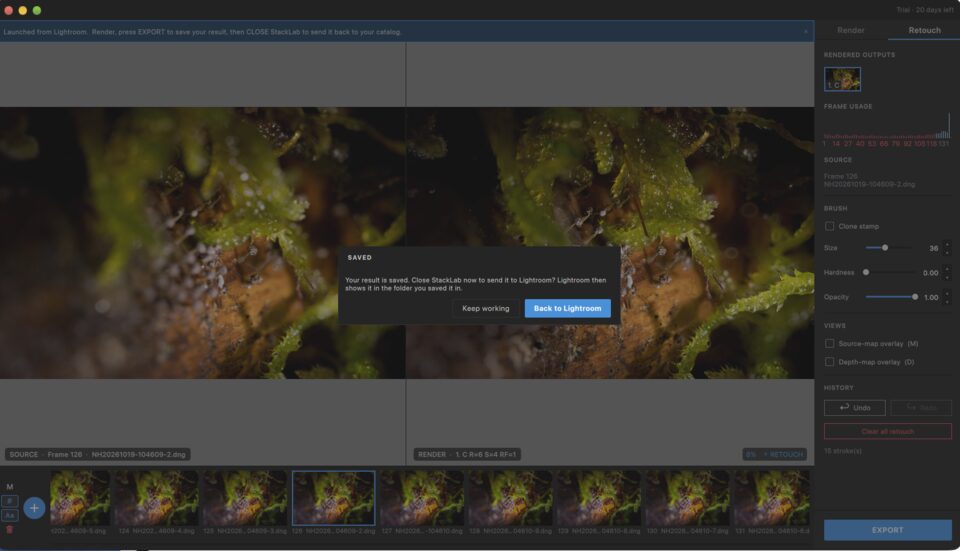Image resolution: width=960 pixels, height=551 pixels.
Task: Click the Undo button under History
Action: pyautogui.click(x=854, y=408)
